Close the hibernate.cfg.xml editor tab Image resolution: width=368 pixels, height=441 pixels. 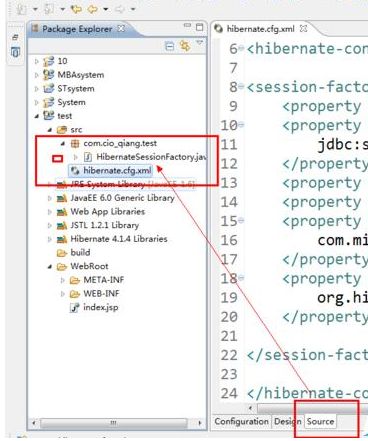[x=303, y=29]
